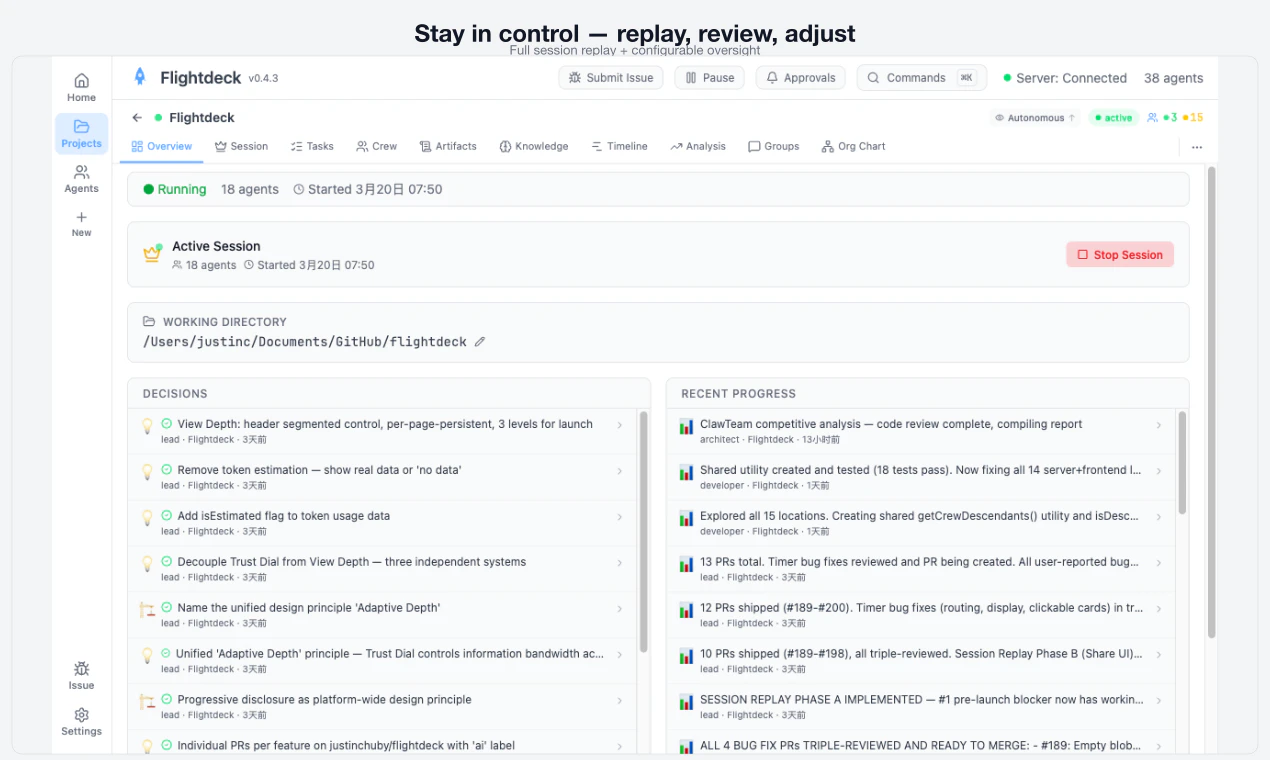Open the Approvals button

(800, 78)
